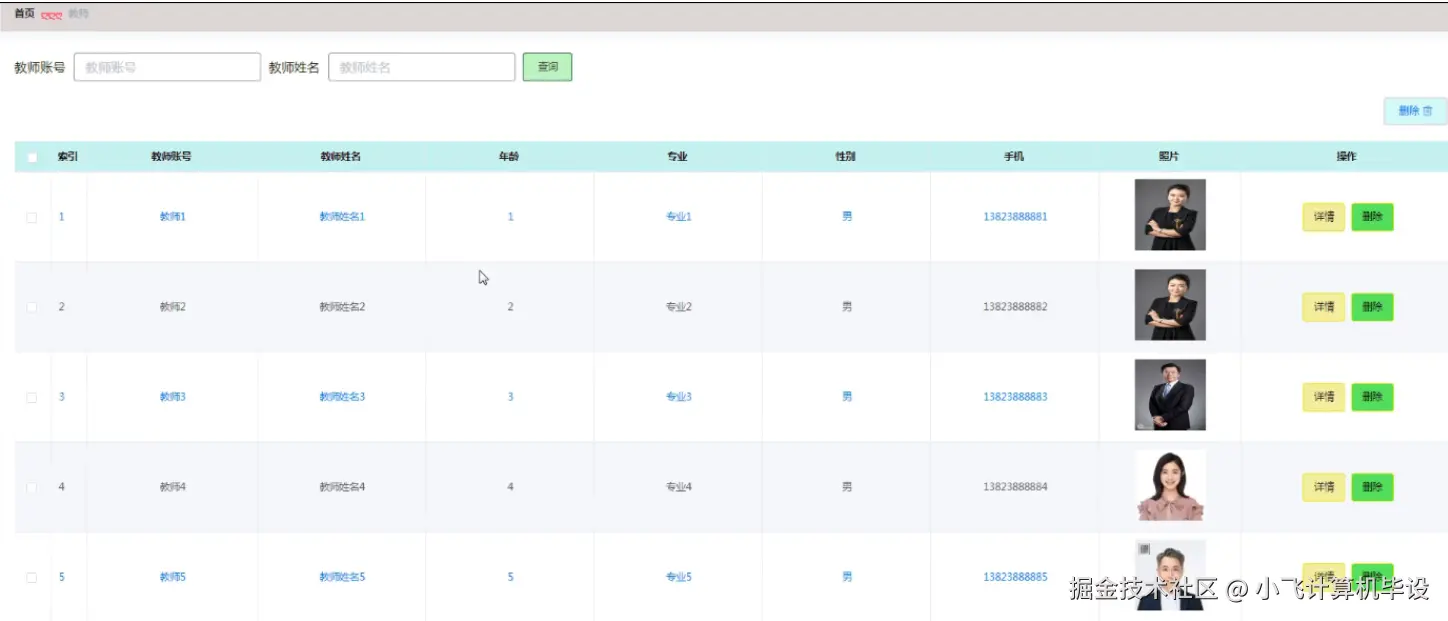
Task: Click phone number 13823888882
Action: click(x=1015, y=307)
